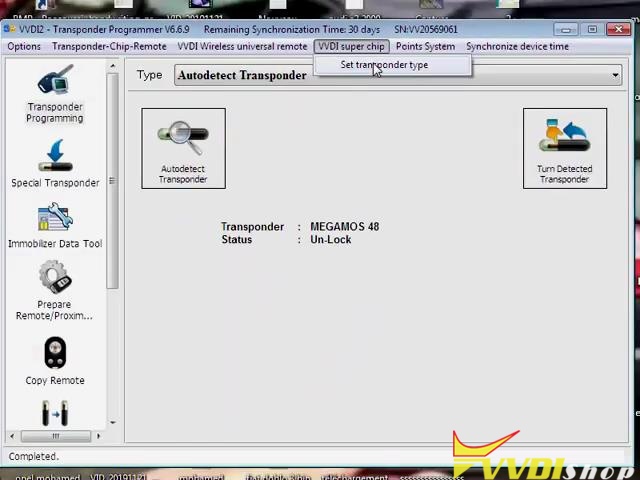Image resolution: width=640 pixels, height=480 pixels.
Task: Open the VVDI Wireless universal remote menu
Action: point(242,47)
